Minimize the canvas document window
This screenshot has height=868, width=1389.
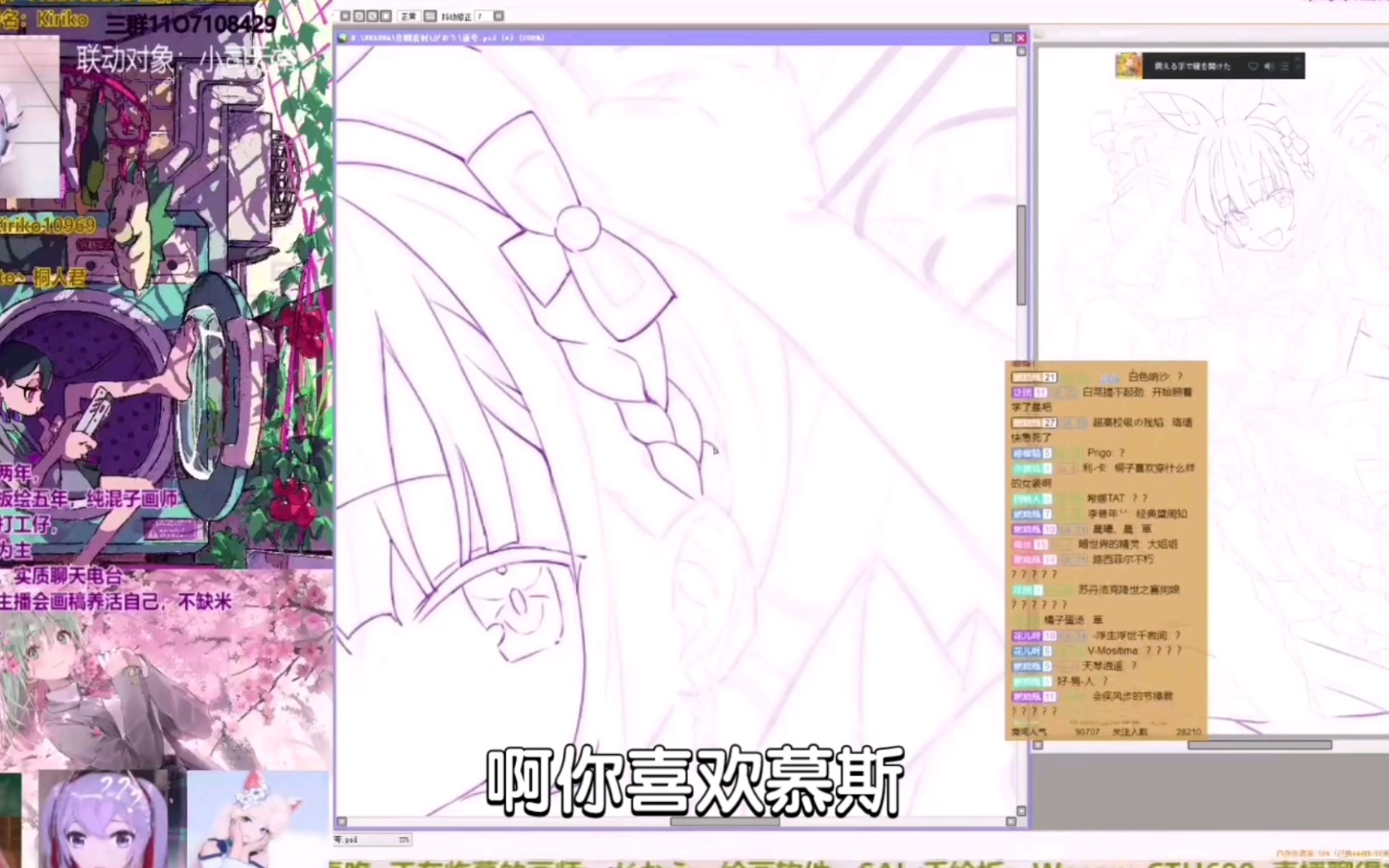pyautogui.click(x=995, y=38)
